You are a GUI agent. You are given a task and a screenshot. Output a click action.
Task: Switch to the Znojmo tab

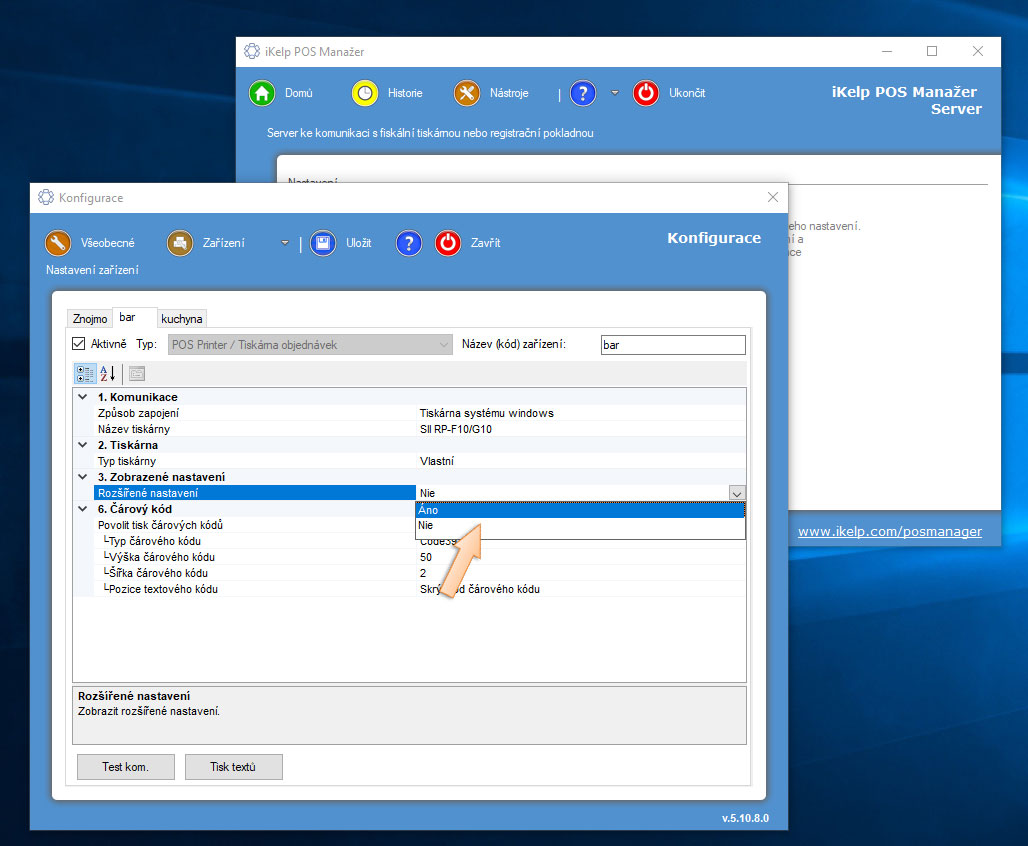point(90,319)
